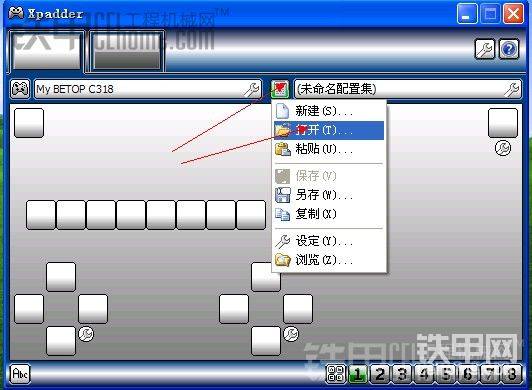Screen dimensions: 532x390
Task: Click the Abc text button in bottom bar
Action: [20, 374]
